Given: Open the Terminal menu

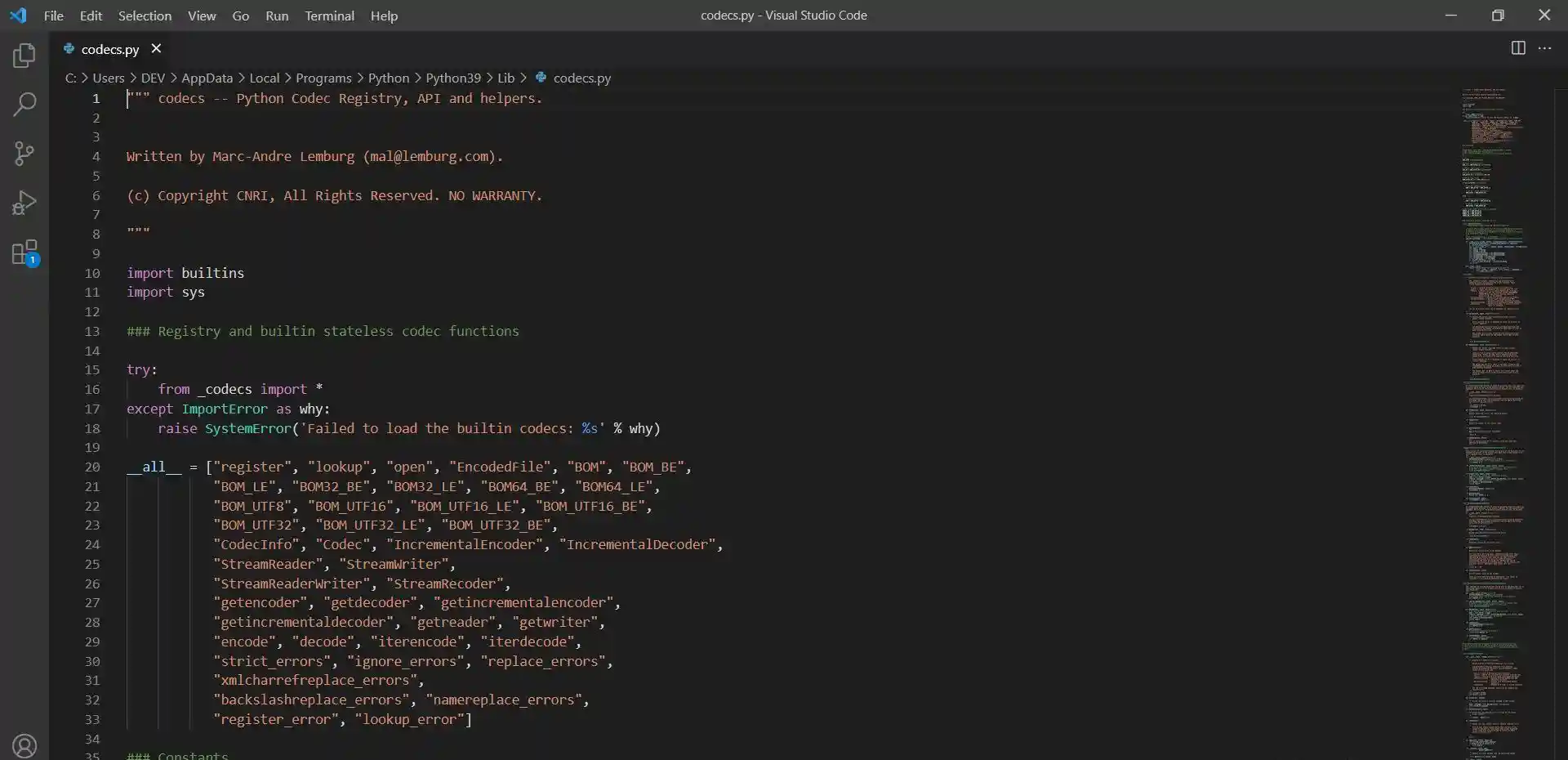Looking at the screenshot, I should point(329,16).
